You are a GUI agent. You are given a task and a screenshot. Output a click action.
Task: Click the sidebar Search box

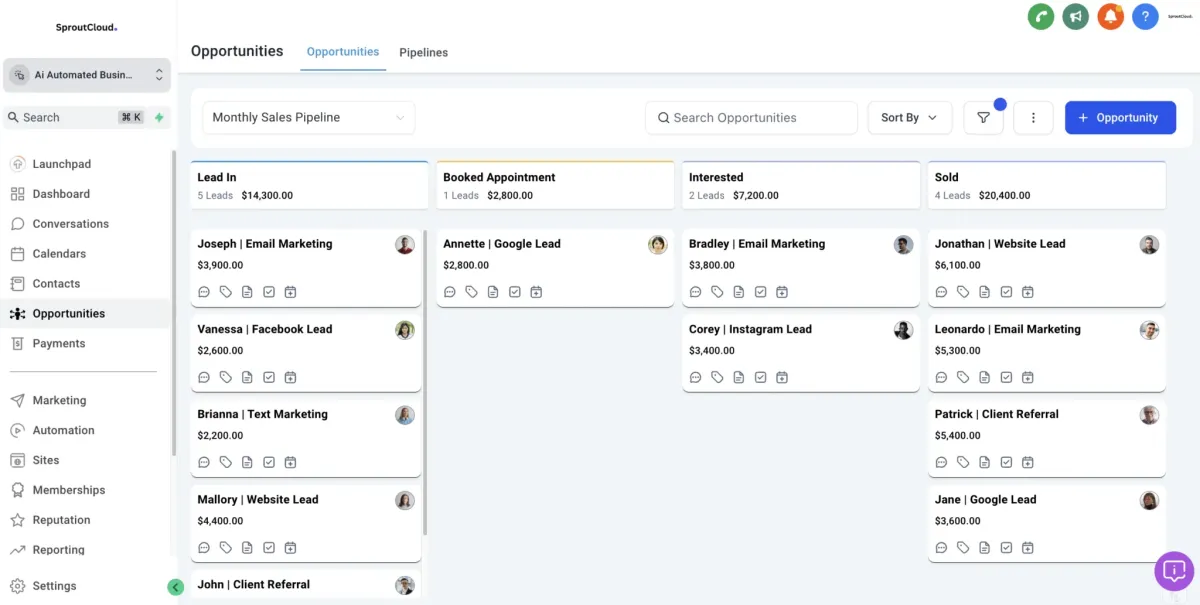click(x=75, y=117)
